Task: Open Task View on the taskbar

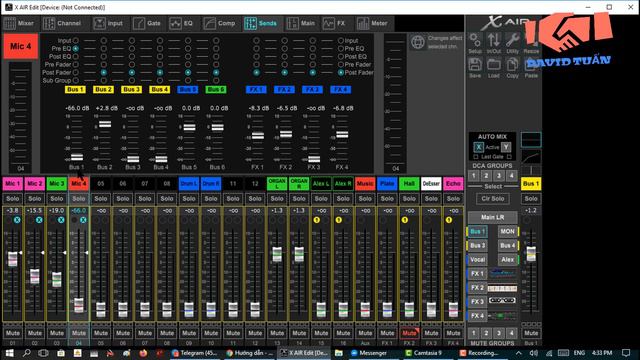Action: click(43, 353)
